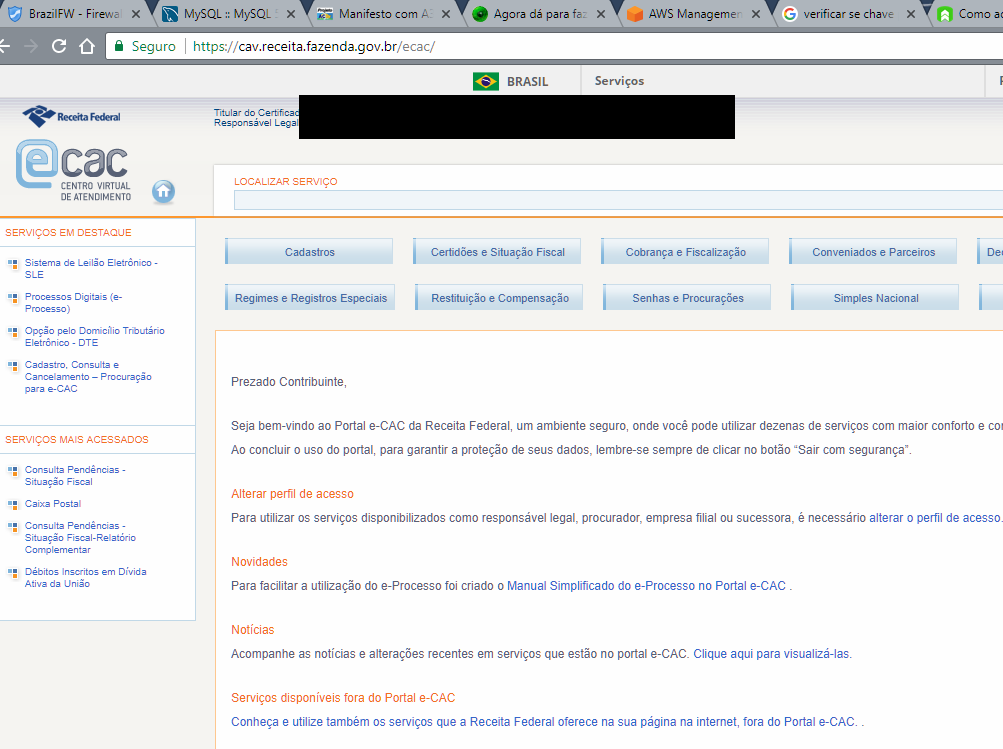This screenshot has height=749, width=1003.
Task: Click the green secure padlock icon
Action: click(118, 46)
